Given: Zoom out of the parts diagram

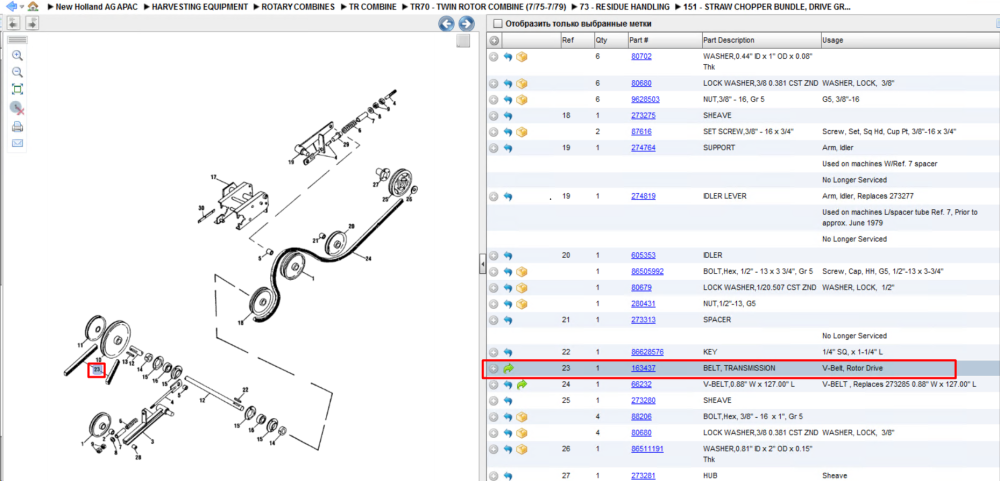Looking at the screenshot, I should (x=17, y=72).
